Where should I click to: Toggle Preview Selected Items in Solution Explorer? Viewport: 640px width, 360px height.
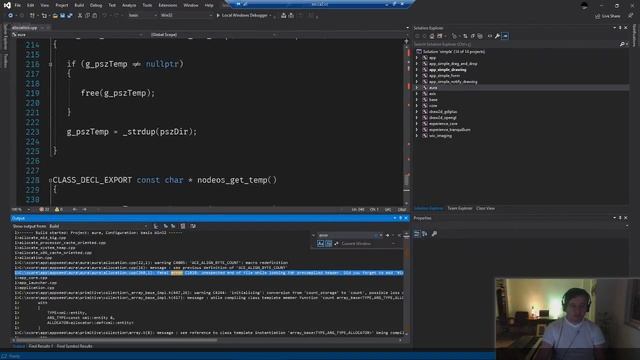[x=505, y=36]
